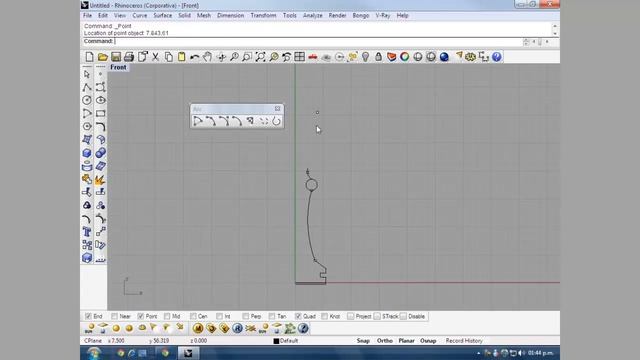Select the first arc tool in Arc palette
This screenshot has width=640, height=360.
tap(198, 121)
